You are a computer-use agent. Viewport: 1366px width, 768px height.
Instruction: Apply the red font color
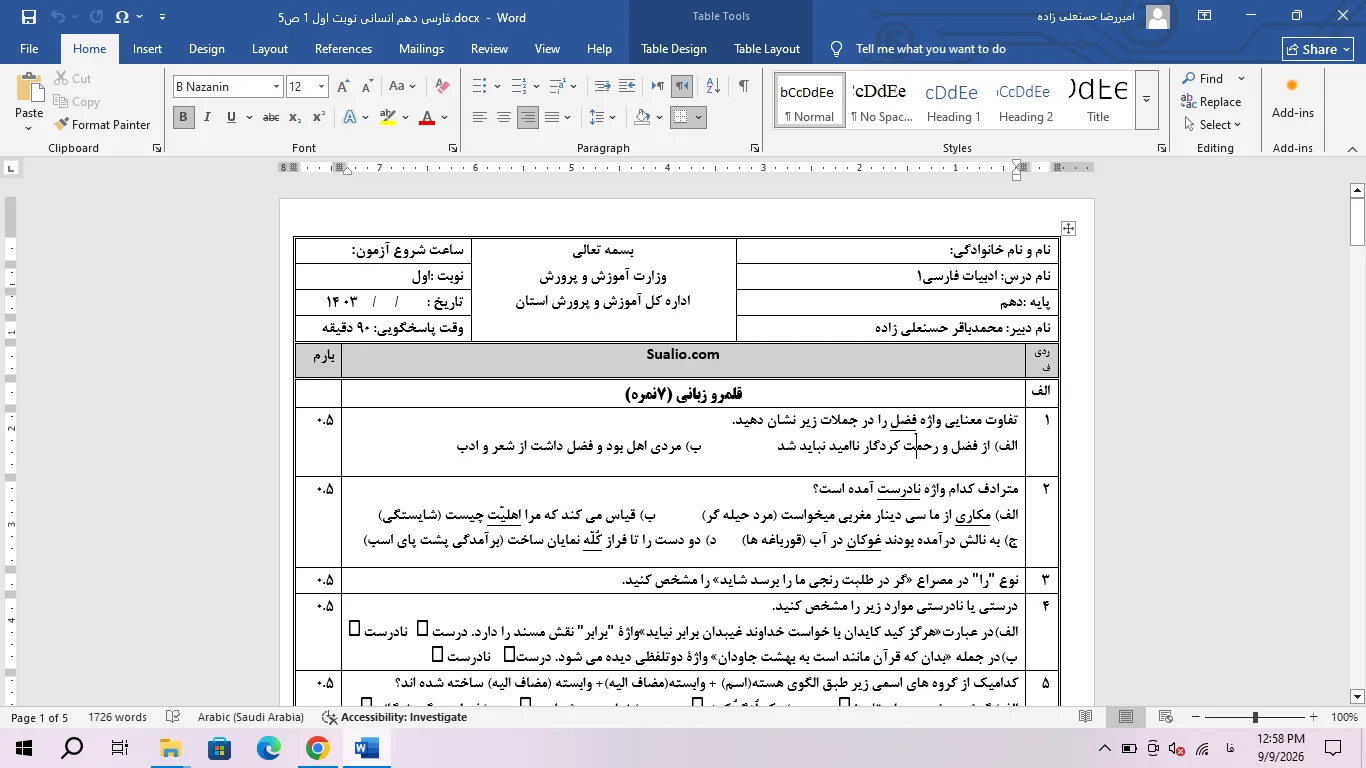click(427, 117)
